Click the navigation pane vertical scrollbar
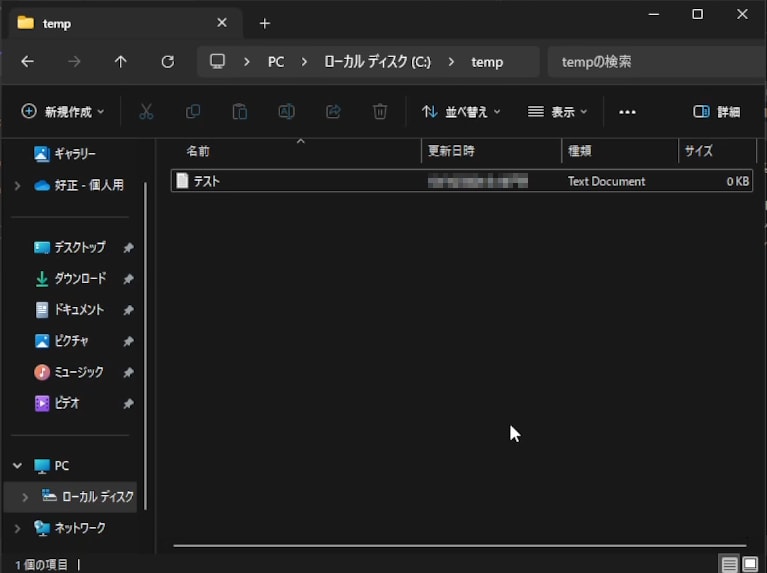The height and width of the screenshot is (573, 767). click(x=145, y=345)
